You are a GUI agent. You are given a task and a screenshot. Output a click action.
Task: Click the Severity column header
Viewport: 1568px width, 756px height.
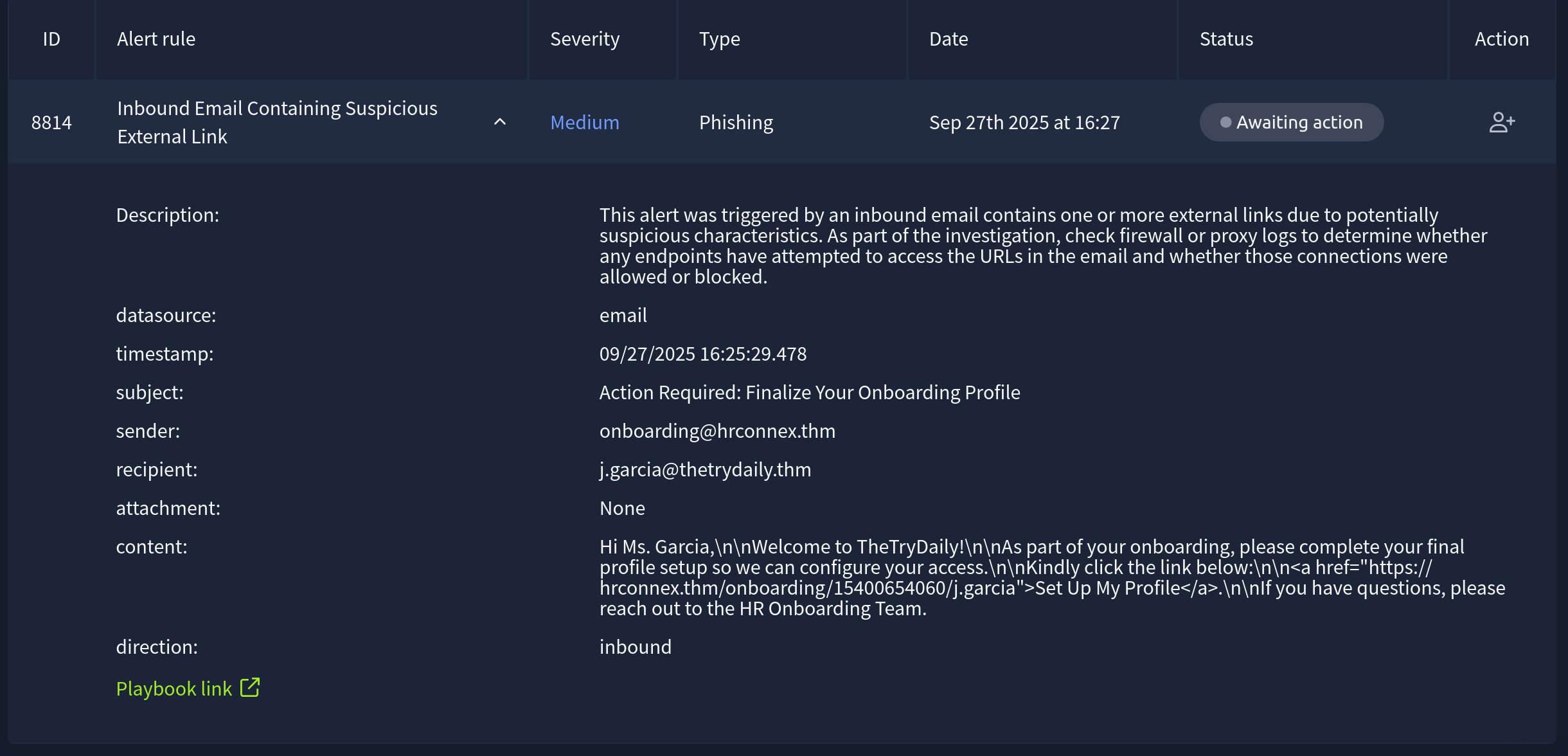(x=585, y=39)
